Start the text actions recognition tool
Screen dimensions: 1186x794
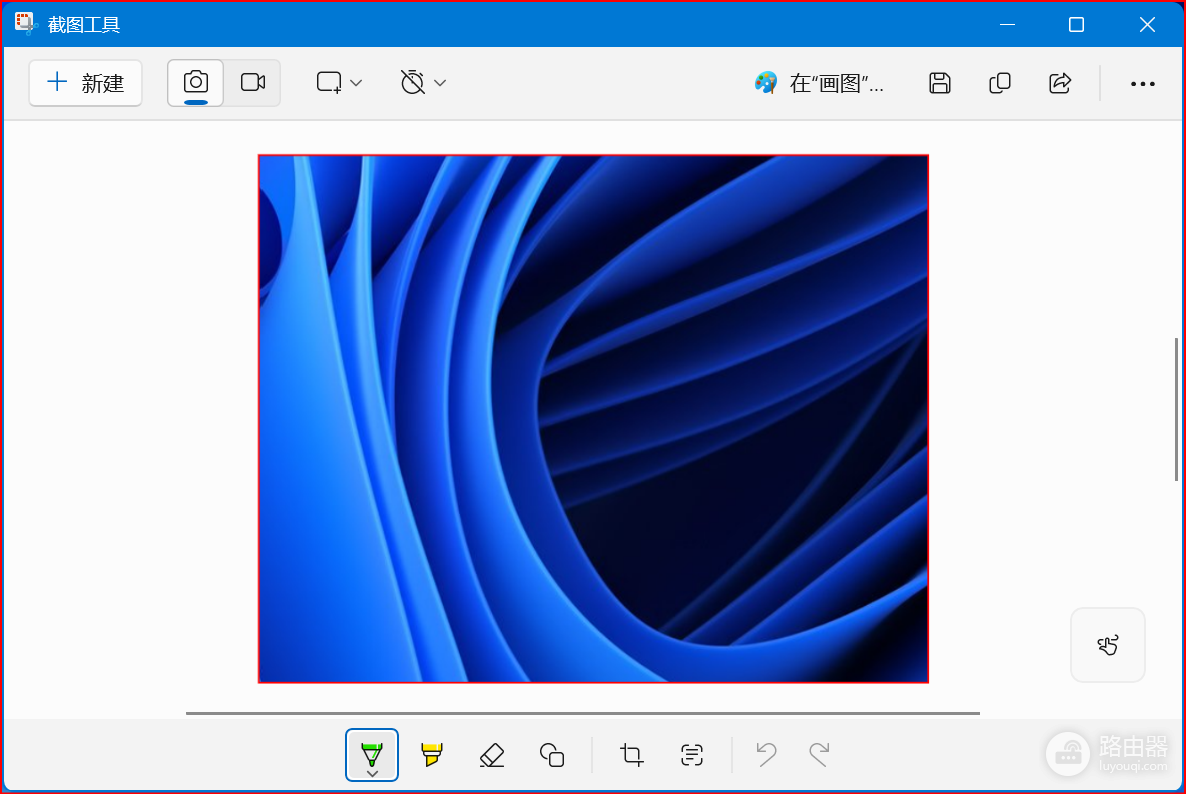692,755
